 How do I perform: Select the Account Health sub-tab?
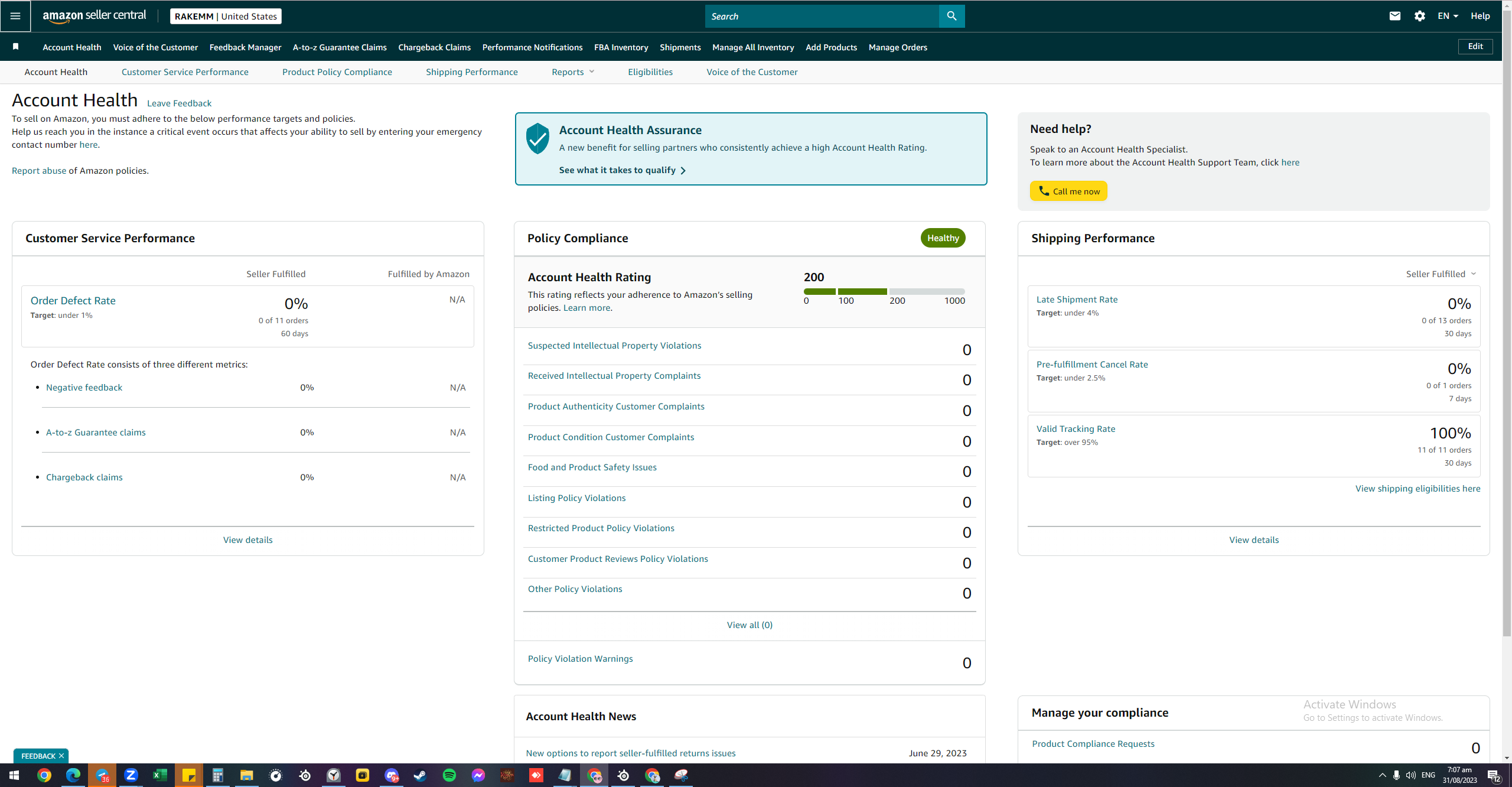(x=56, y=72)
